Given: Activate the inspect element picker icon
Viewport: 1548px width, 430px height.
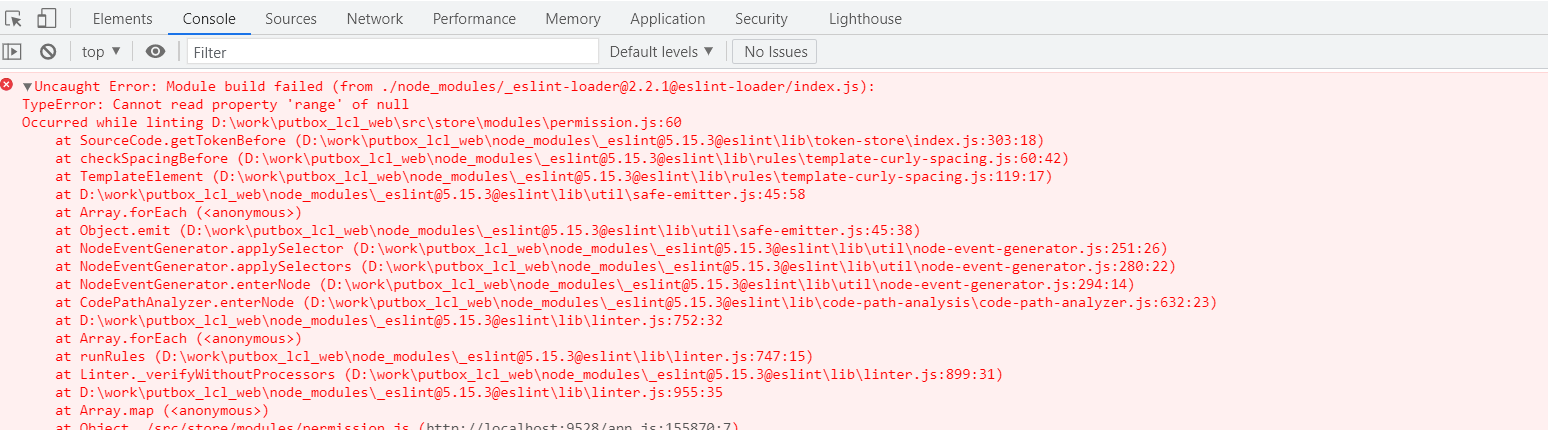Looking at the screenshot, I should pos(14,18).
